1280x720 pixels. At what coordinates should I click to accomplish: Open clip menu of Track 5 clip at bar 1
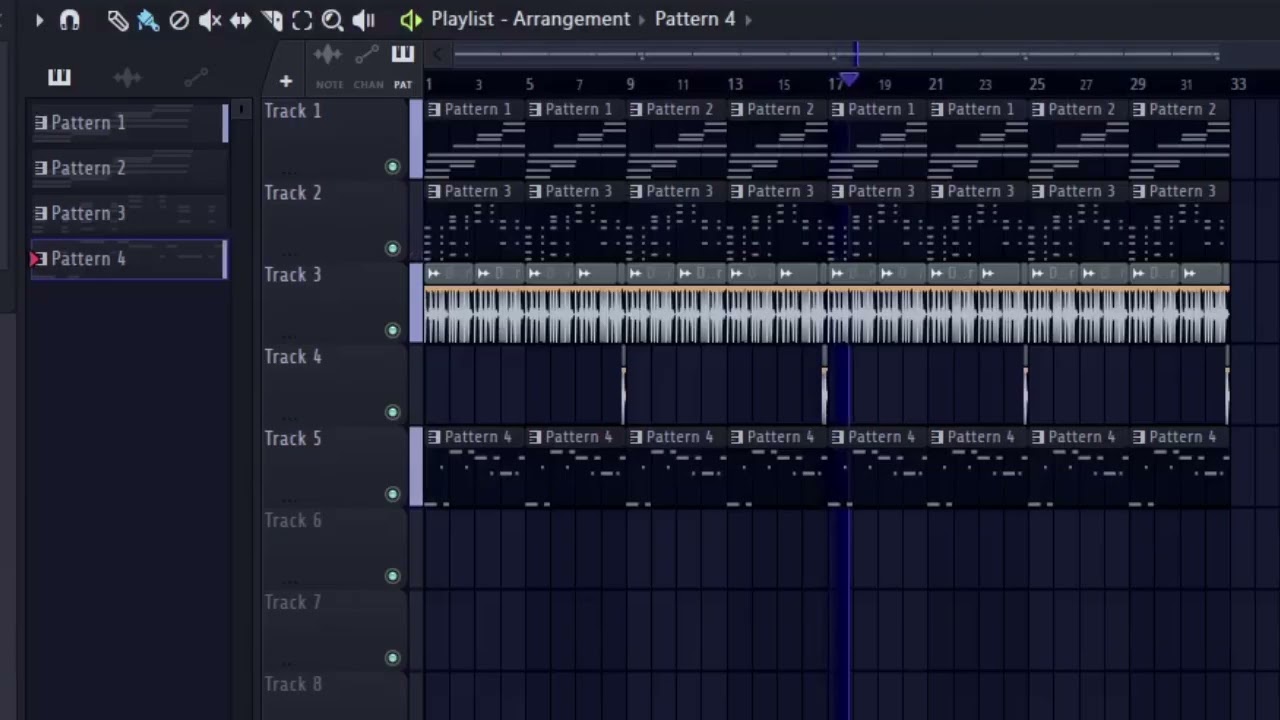(434, 438)
